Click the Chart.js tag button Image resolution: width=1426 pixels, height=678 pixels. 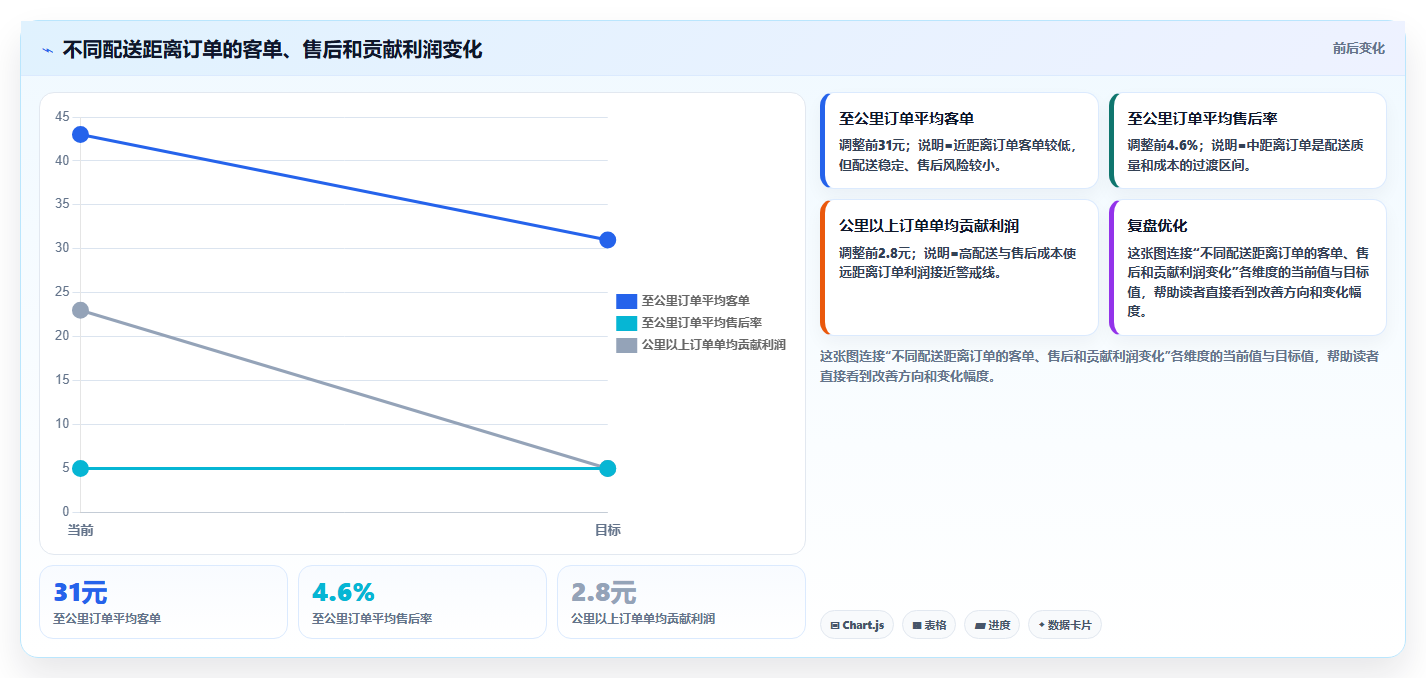(x=856, y=625)
